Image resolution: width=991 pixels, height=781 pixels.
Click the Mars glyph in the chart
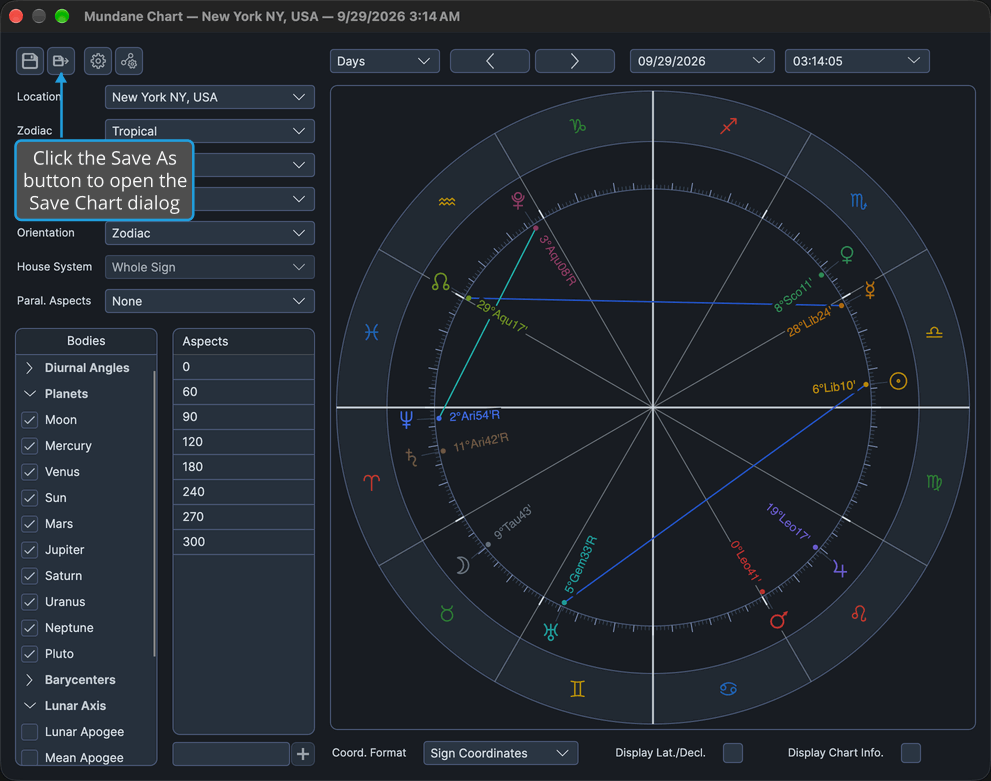click(779, 620)
